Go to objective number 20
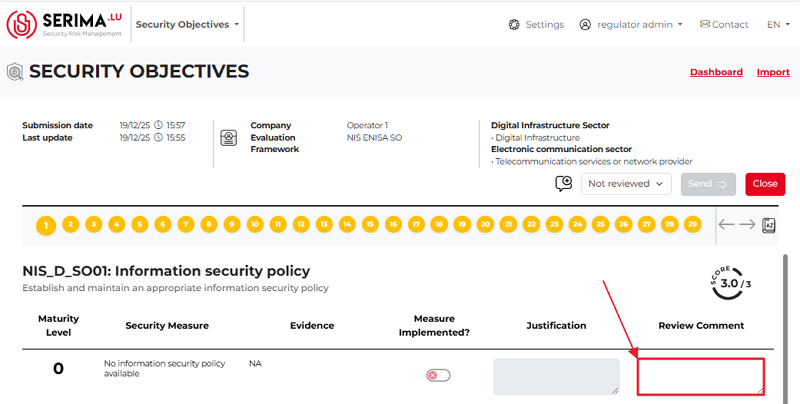The height and width of the screenshot is (404, 800). [485, 224]
